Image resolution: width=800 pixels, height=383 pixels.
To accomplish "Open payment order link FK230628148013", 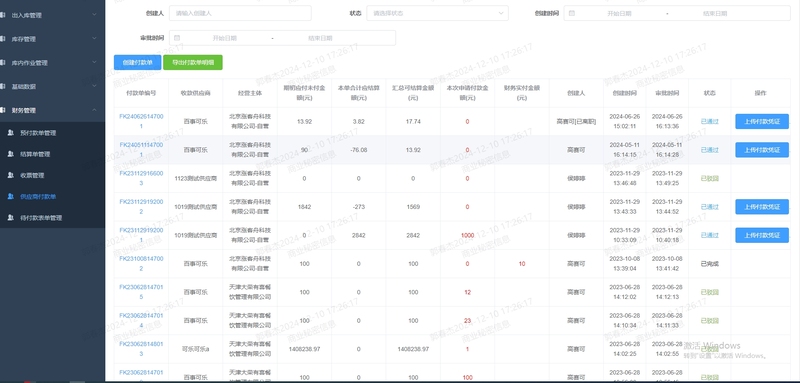I will (x=141, y=349).
